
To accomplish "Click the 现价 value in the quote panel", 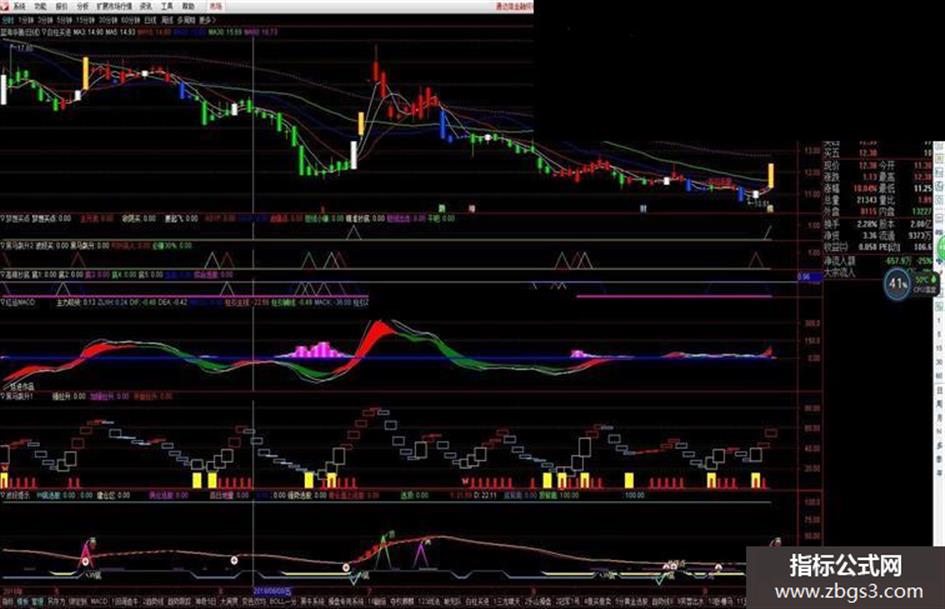I will [868, 165].
